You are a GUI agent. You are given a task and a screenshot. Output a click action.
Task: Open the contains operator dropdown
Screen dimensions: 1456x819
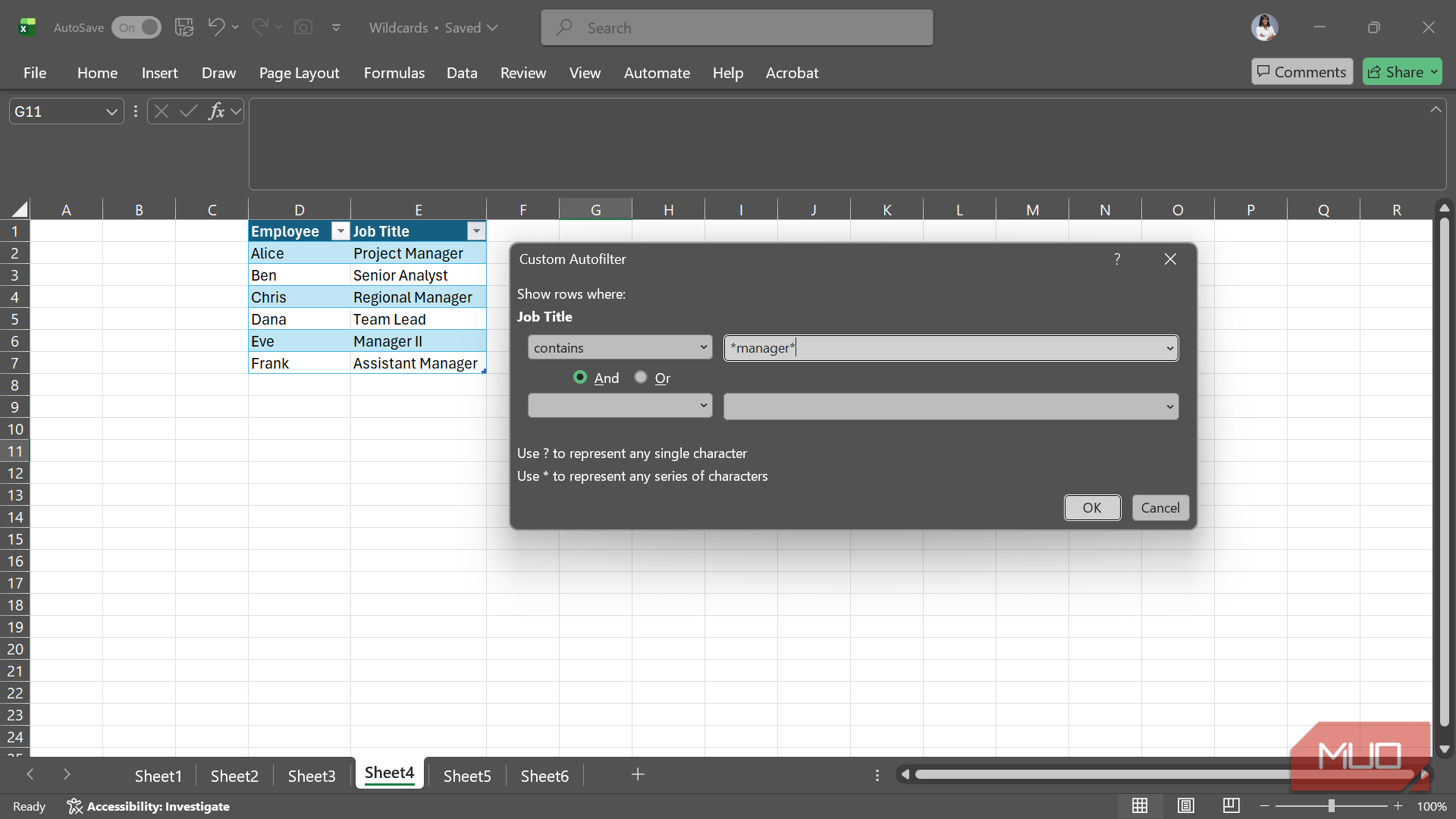[x=620, y=348]
